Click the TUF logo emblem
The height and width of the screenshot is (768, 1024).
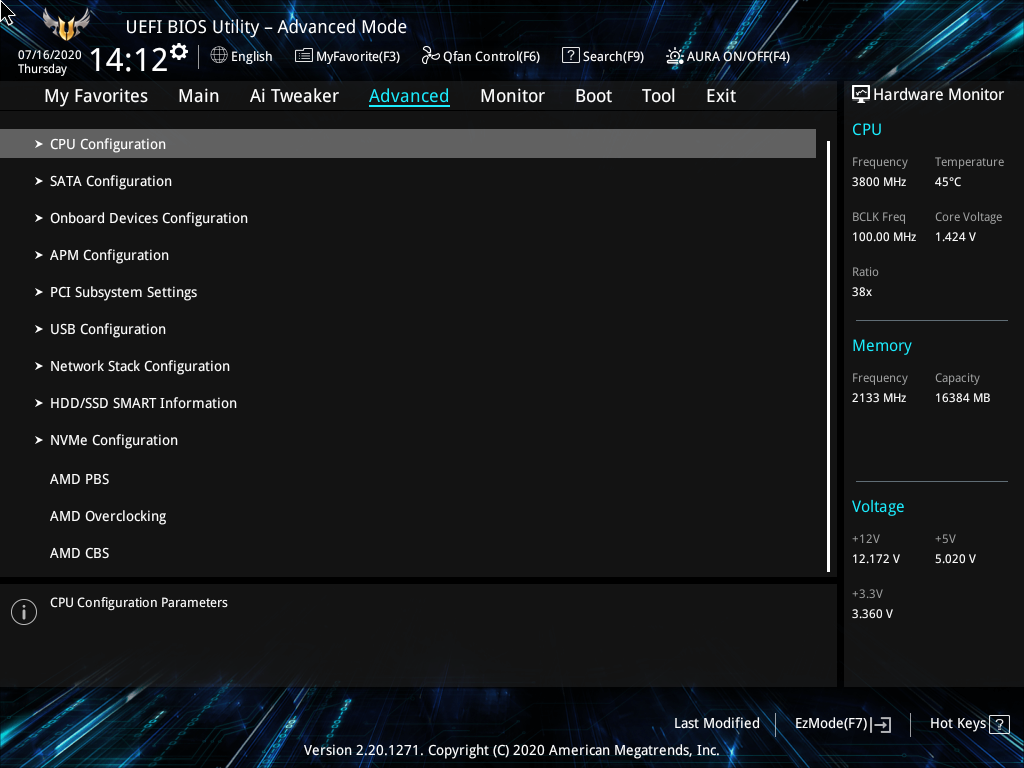(66, 24)
